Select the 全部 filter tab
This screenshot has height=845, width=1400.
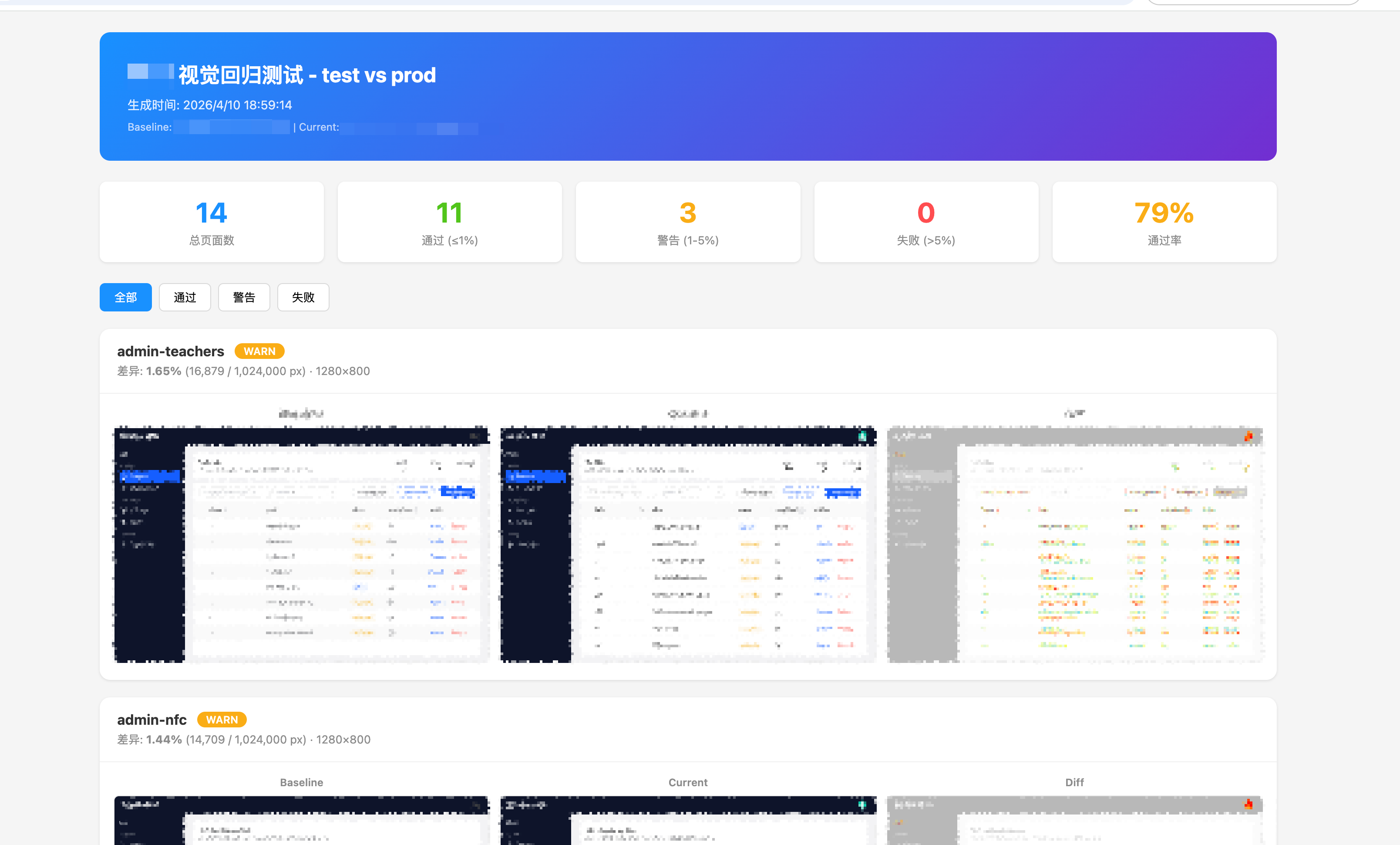click(x=125, y=297)
